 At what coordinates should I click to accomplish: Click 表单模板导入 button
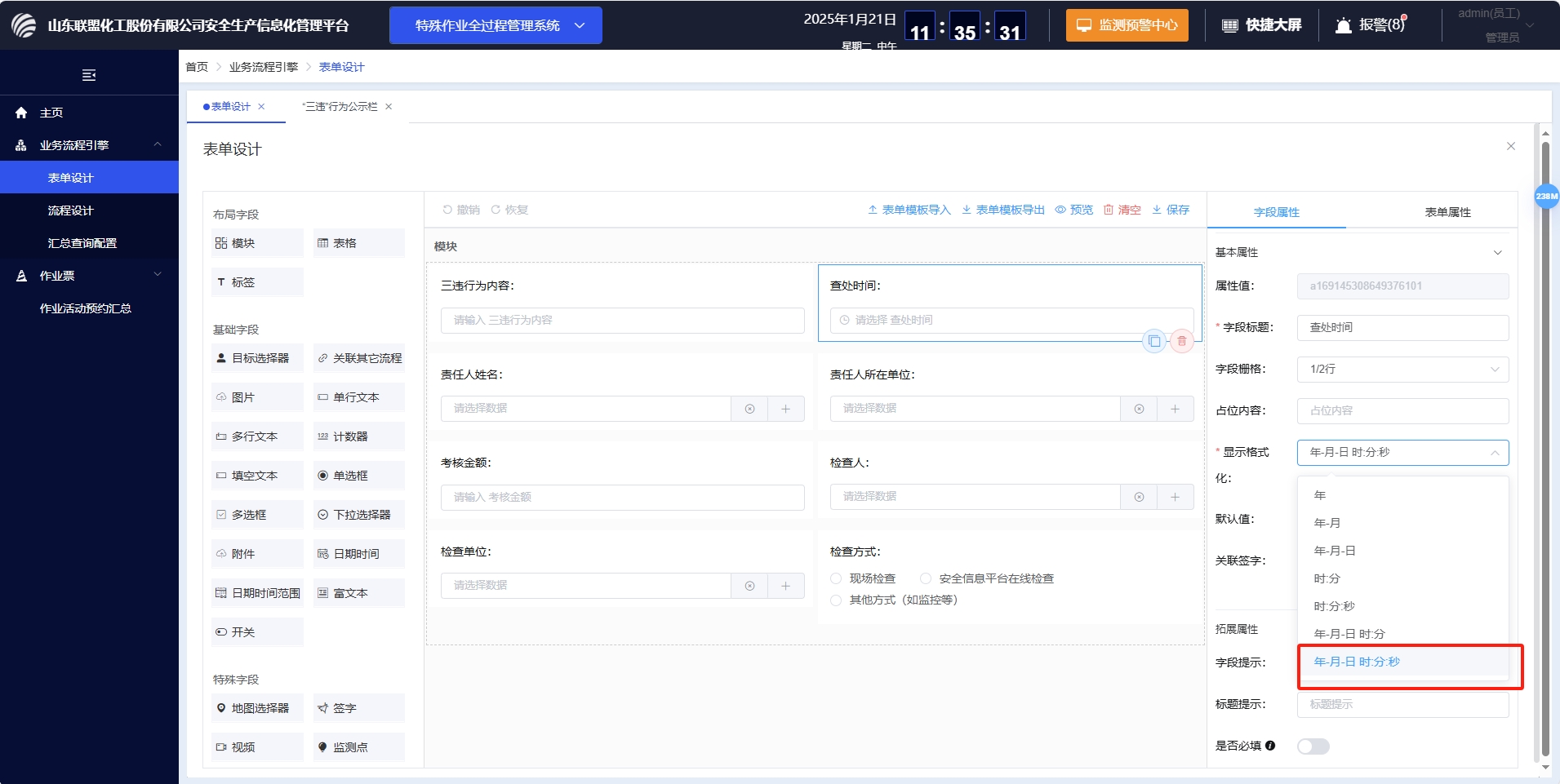pos(909,210)
